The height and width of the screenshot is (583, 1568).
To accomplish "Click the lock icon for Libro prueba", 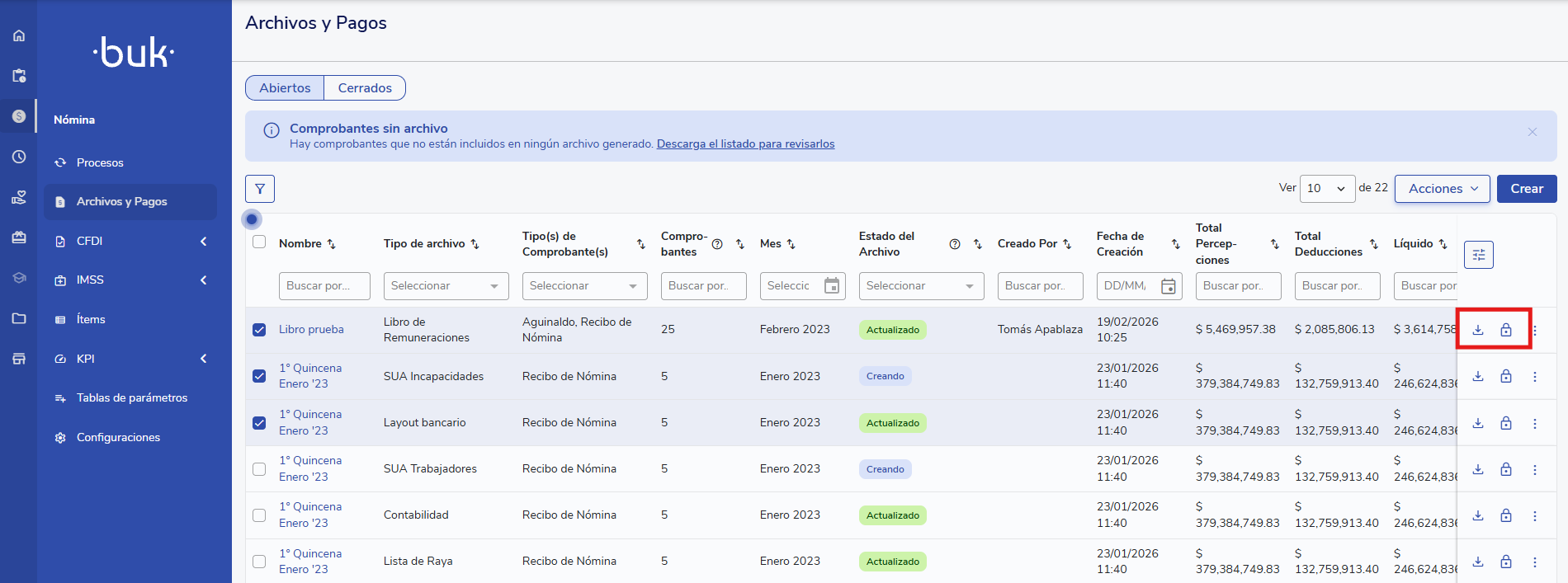I will 1506,330.
